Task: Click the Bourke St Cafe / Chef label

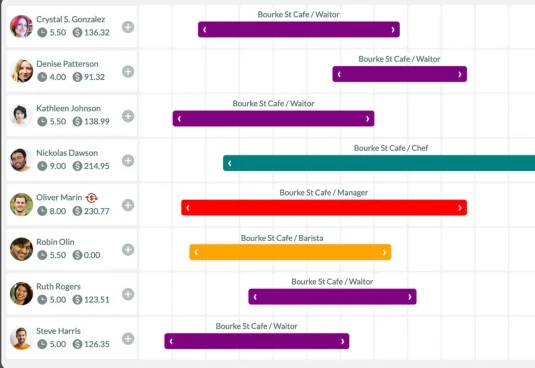Action: click(x=391, y=148)
